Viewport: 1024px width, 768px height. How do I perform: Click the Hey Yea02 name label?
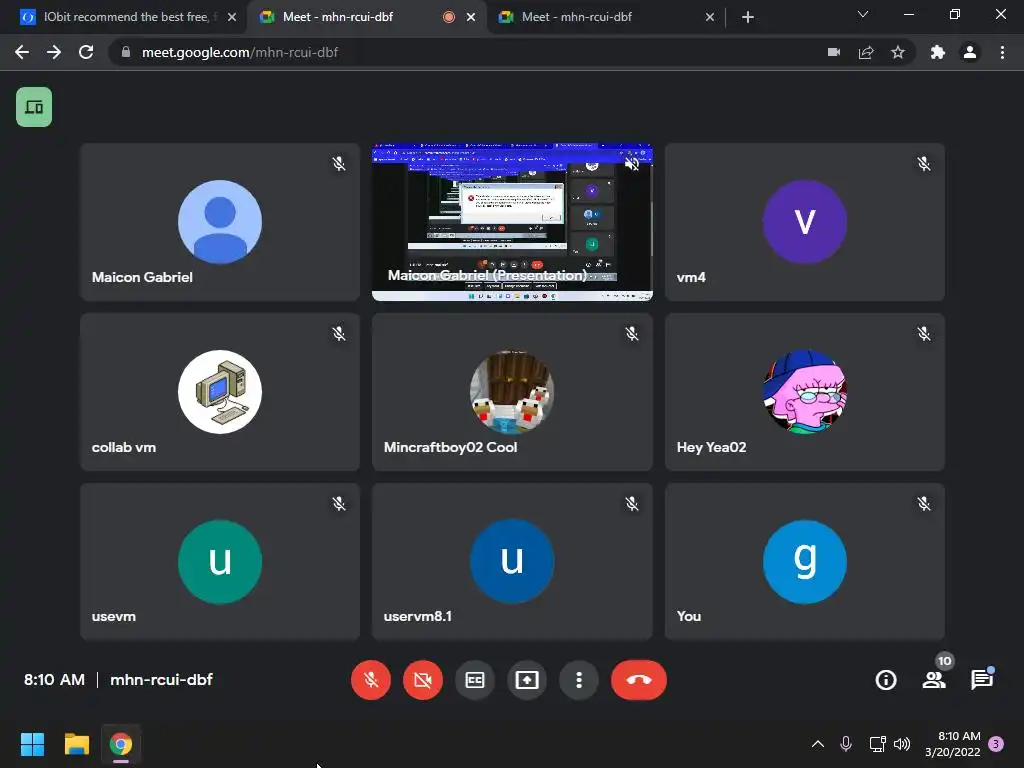pyautogui.click(x=711, y=447)
